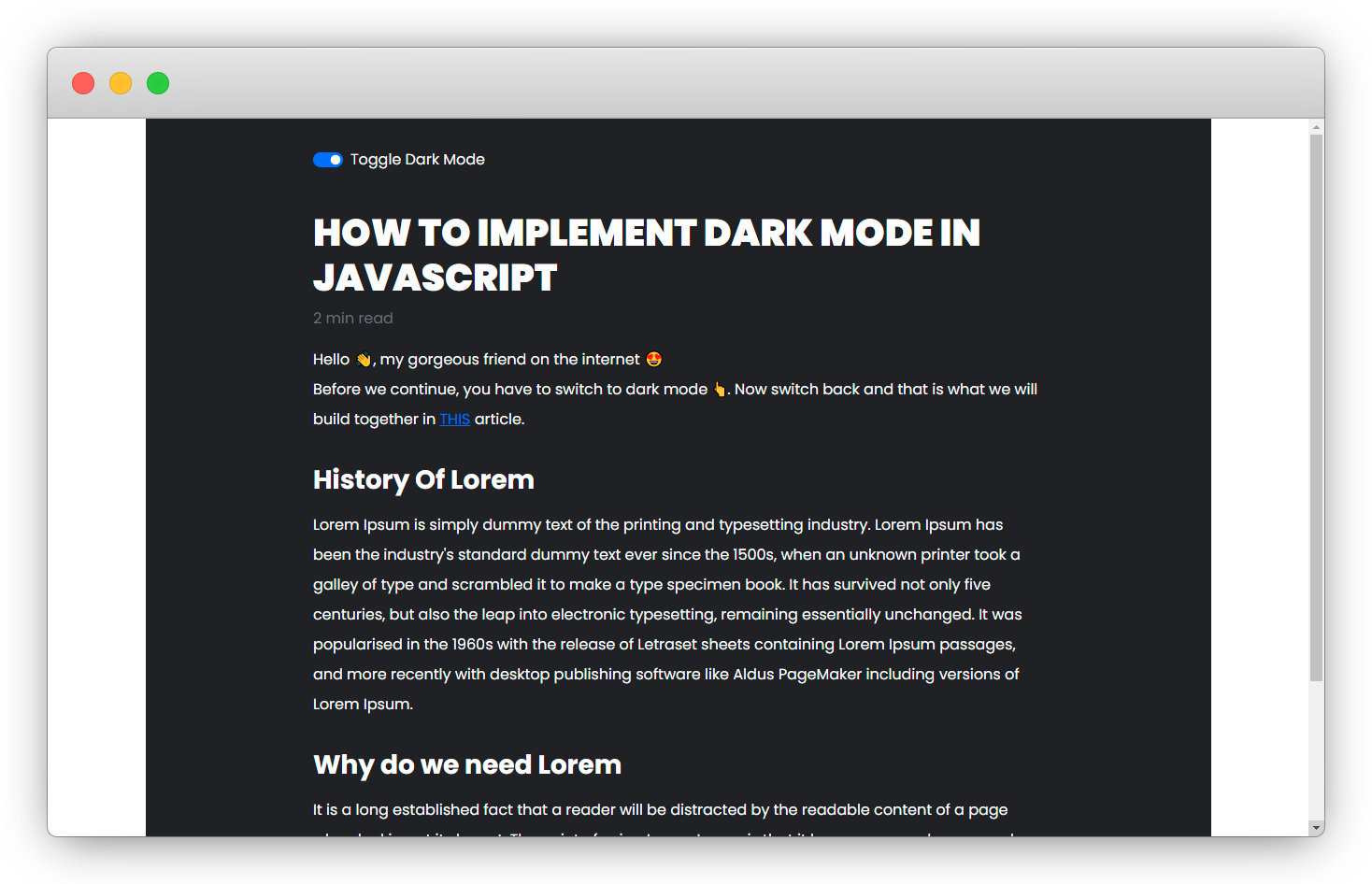Click the yellow minimize window button

click(121, 83)
